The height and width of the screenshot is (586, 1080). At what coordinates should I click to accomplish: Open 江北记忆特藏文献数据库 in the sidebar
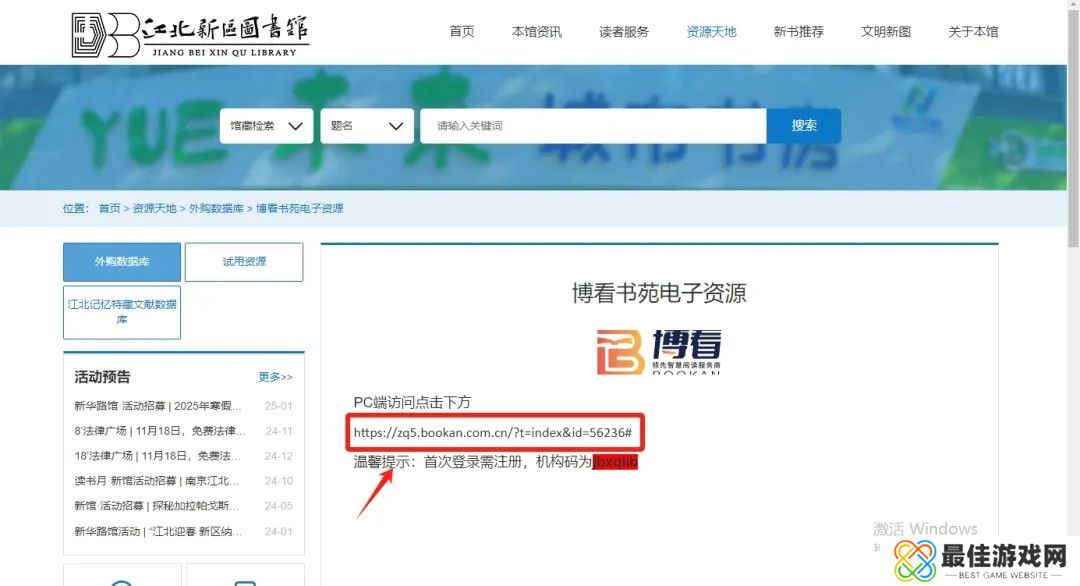(121, 311)
